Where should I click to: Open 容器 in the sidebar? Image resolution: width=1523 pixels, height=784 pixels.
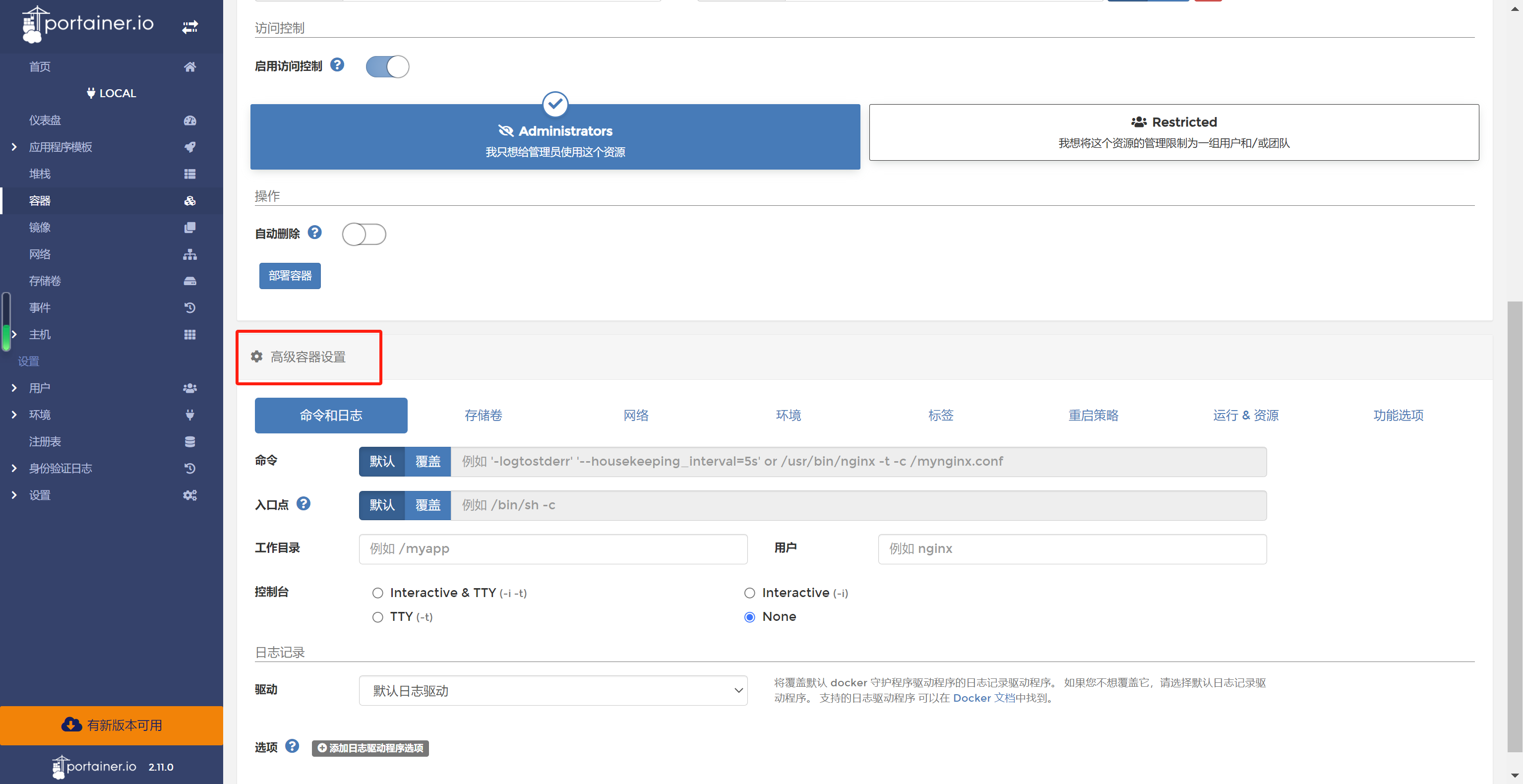coord(112,201)
